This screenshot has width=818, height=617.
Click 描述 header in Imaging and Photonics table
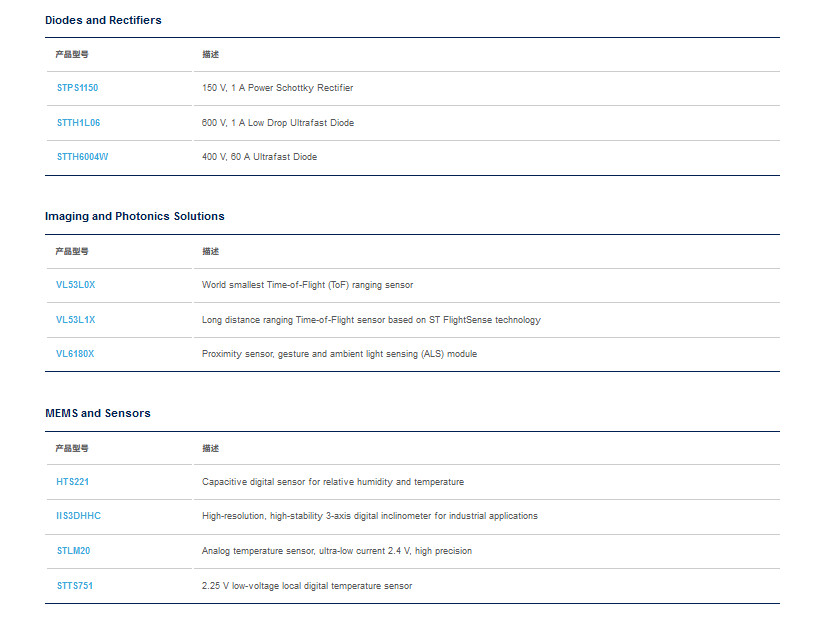pyautogui.click(x=210, y=251)
